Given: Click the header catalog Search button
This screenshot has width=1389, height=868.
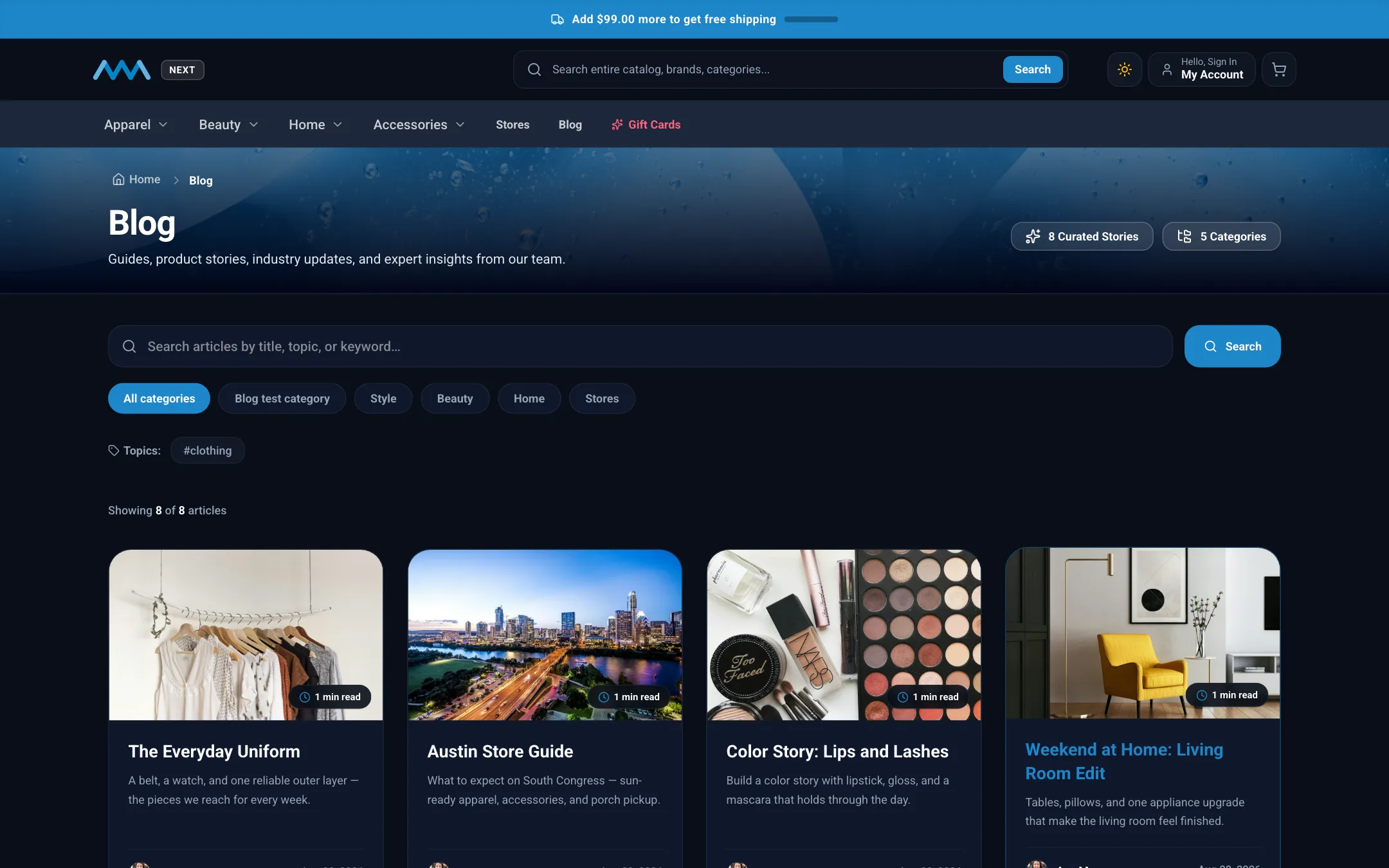Looking at the screenshot, I should (1033, 69).
